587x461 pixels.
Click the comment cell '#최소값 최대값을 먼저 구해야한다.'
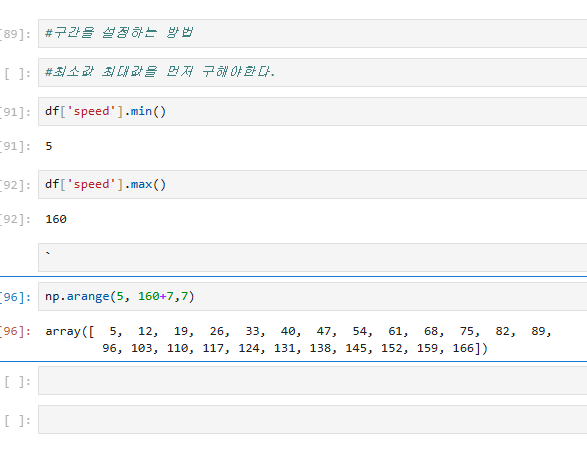coord(313,72)
